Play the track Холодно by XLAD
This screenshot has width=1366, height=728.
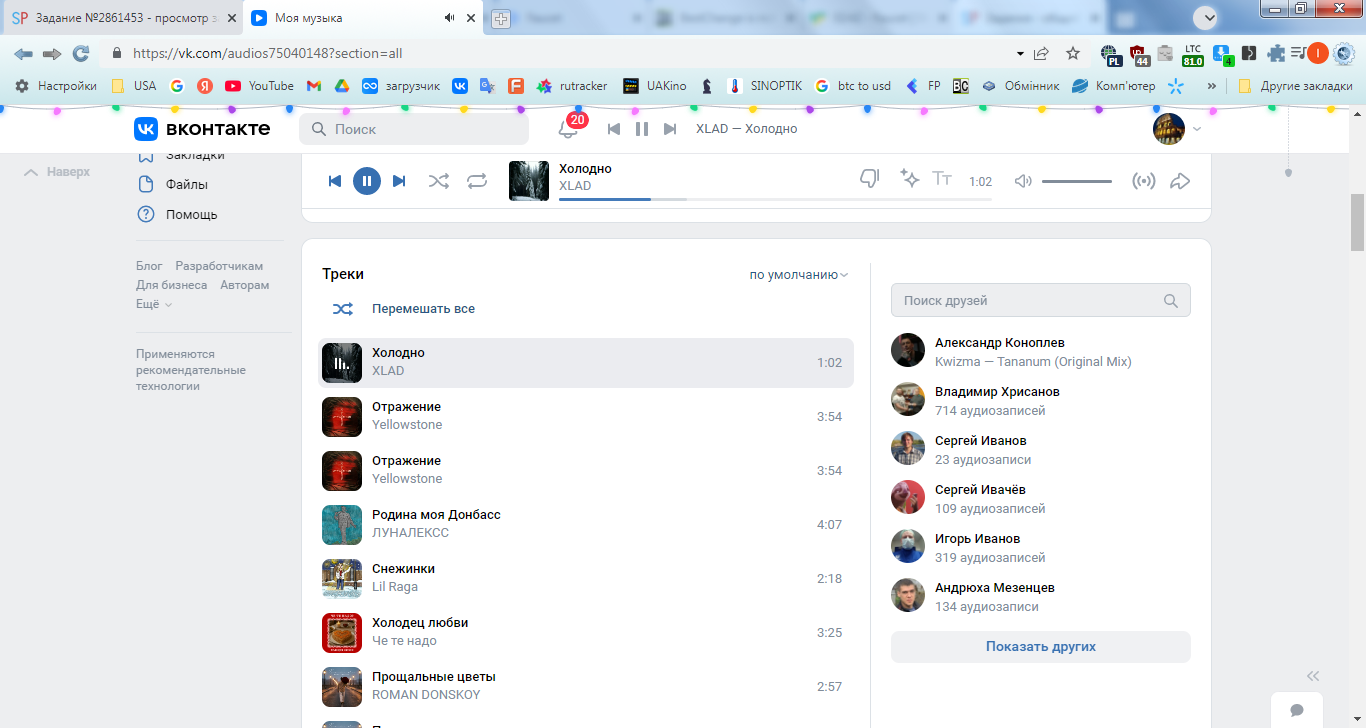coord(586,362)
